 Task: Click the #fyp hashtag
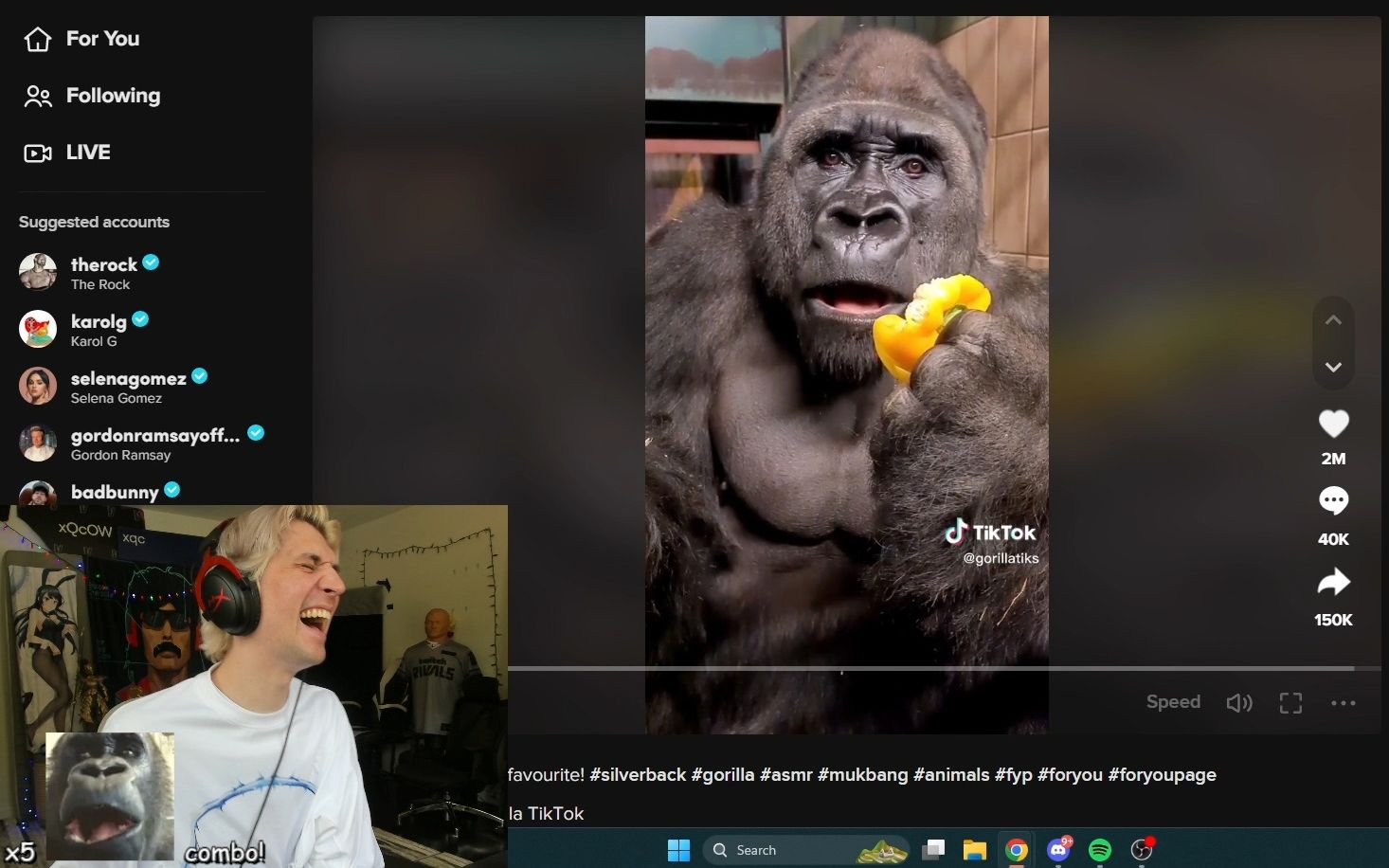(x=1014, y=775)
